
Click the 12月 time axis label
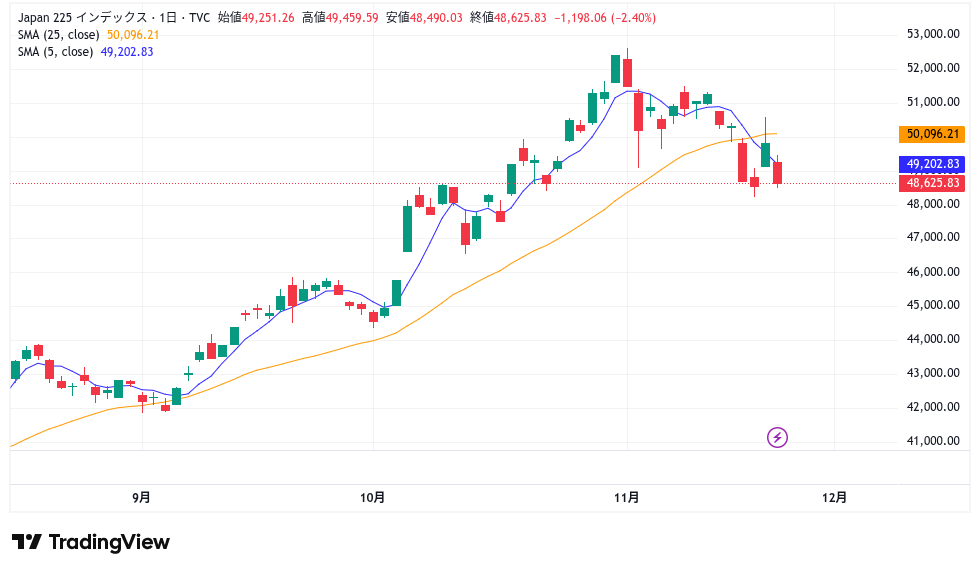tap(835, 497)
